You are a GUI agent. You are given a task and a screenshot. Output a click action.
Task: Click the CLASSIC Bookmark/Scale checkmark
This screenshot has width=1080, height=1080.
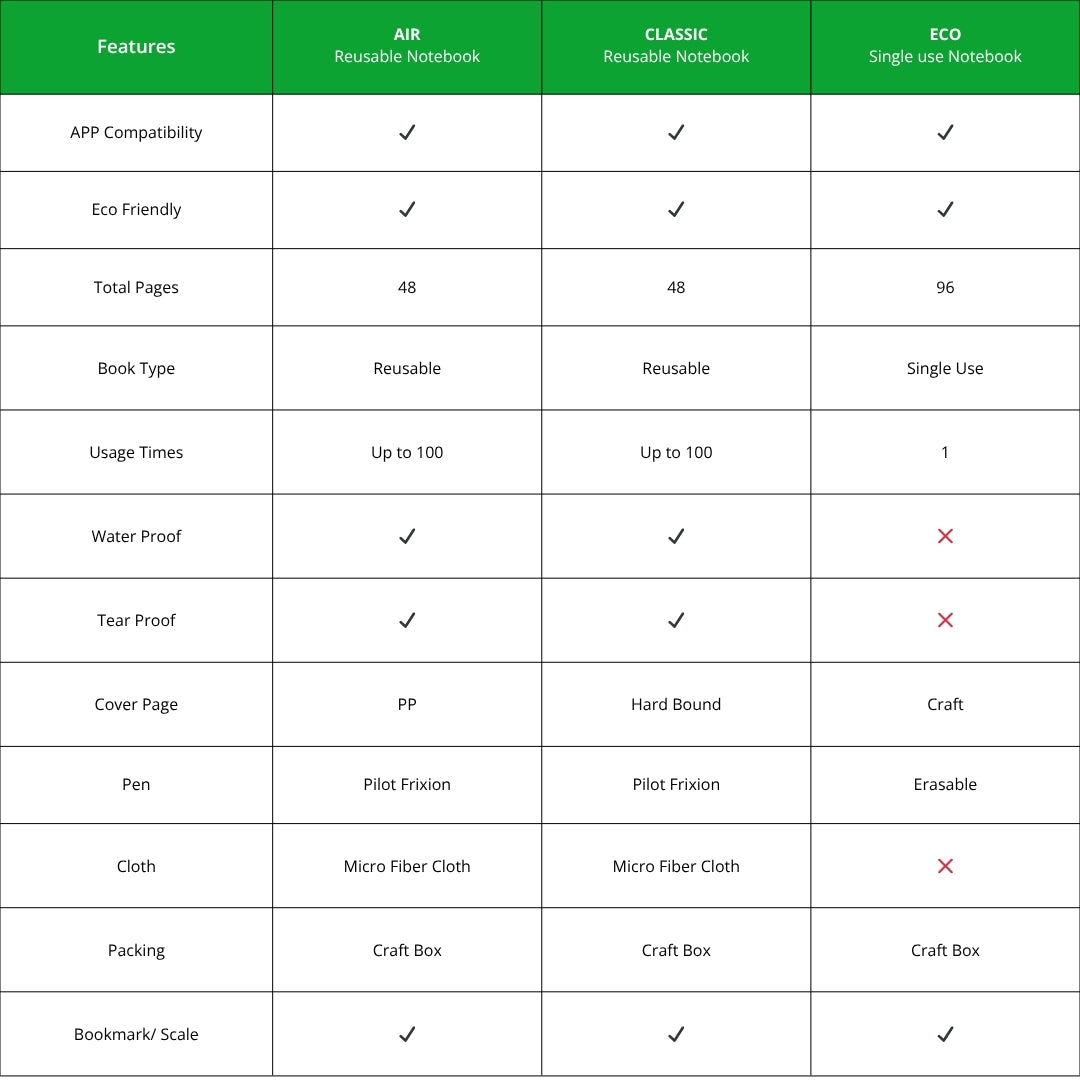(x=676, y=1034)
